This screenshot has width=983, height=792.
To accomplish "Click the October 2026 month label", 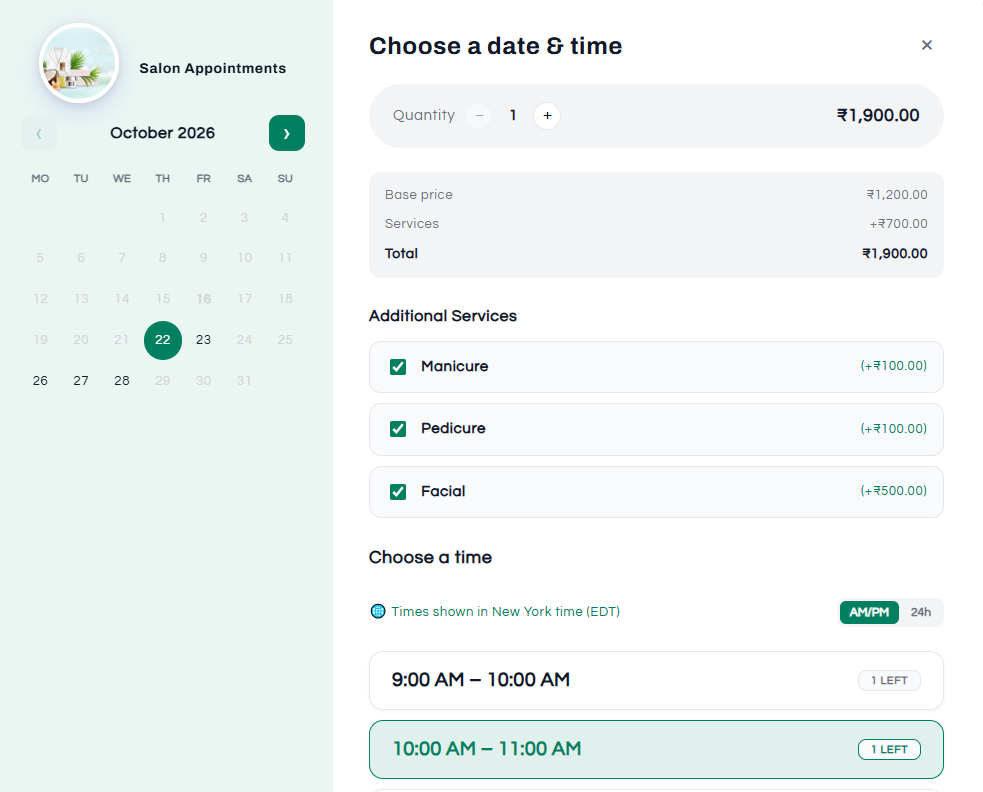I will (x=162, y=133).
